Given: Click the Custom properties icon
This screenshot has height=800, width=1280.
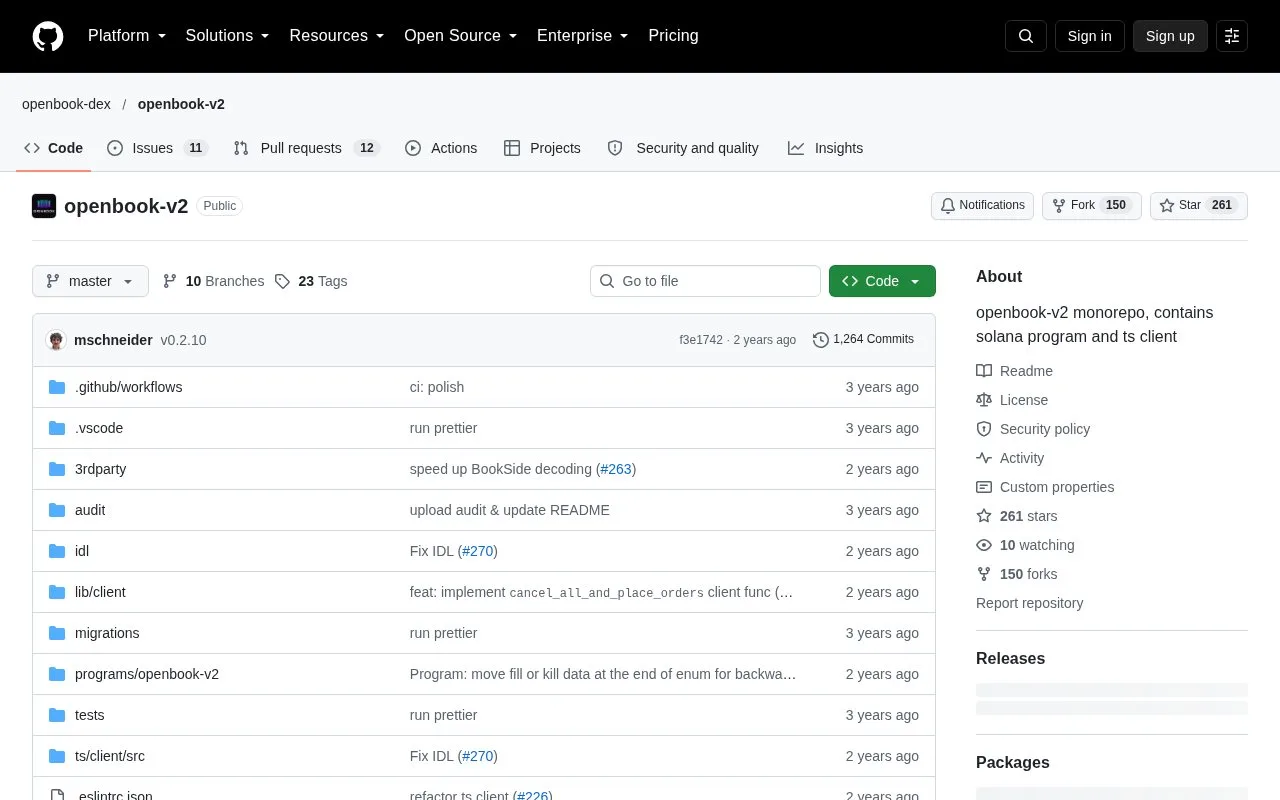Looking at the screenshot, I should pyautogui.click(x=984, y=487).
